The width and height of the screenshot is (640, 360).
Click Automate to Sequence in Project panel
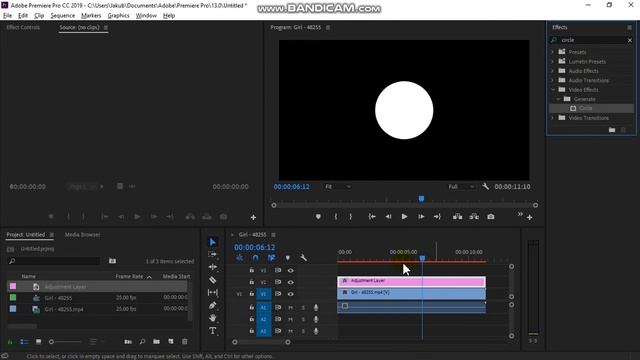(128, 342)
